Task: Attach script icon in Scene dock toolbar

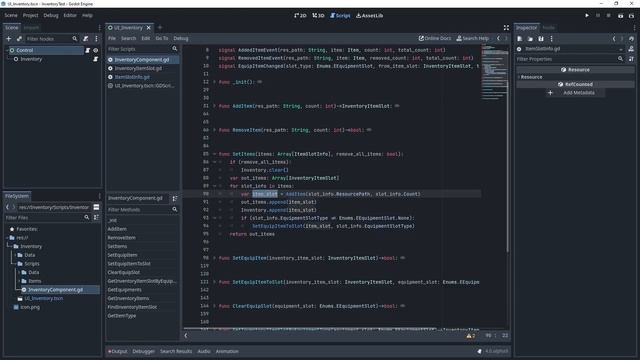Action: click(x=85, y=39)
